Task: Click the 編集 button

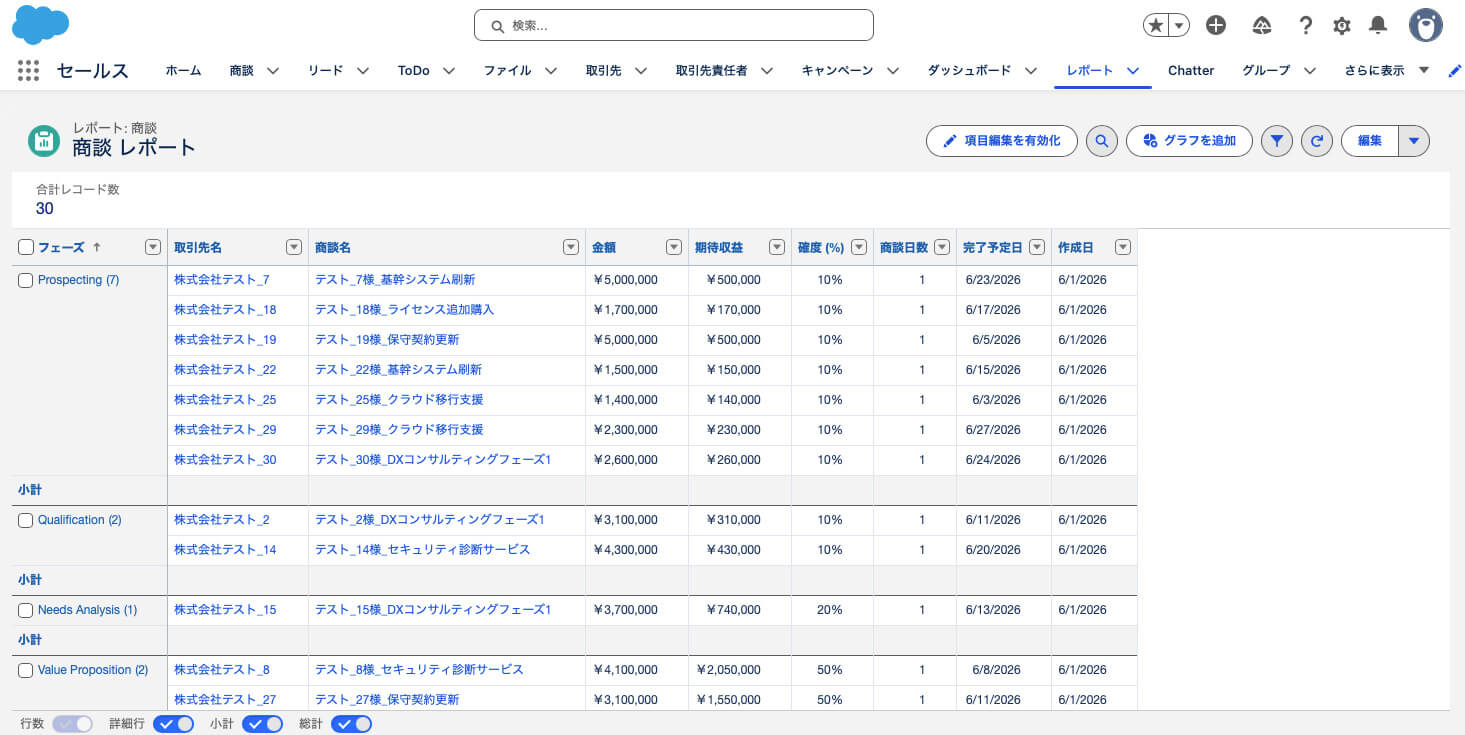Action: 1370,141
